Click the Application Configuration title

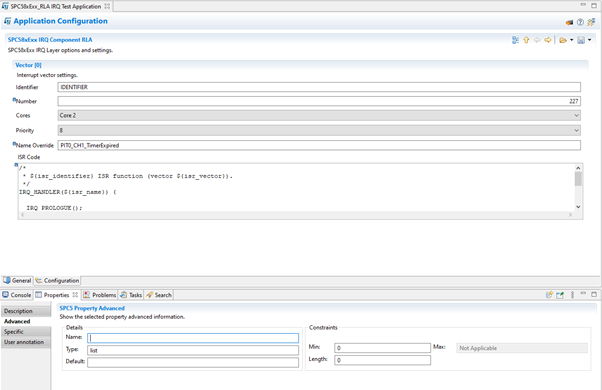60,21
